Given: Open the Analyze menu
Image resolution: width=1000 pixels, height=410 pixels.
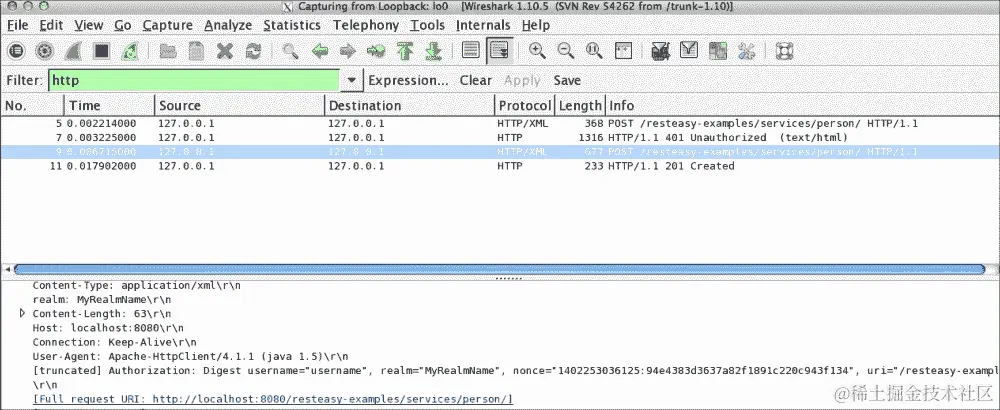Looking at the screenshot, I should click(x=228, y=25).
